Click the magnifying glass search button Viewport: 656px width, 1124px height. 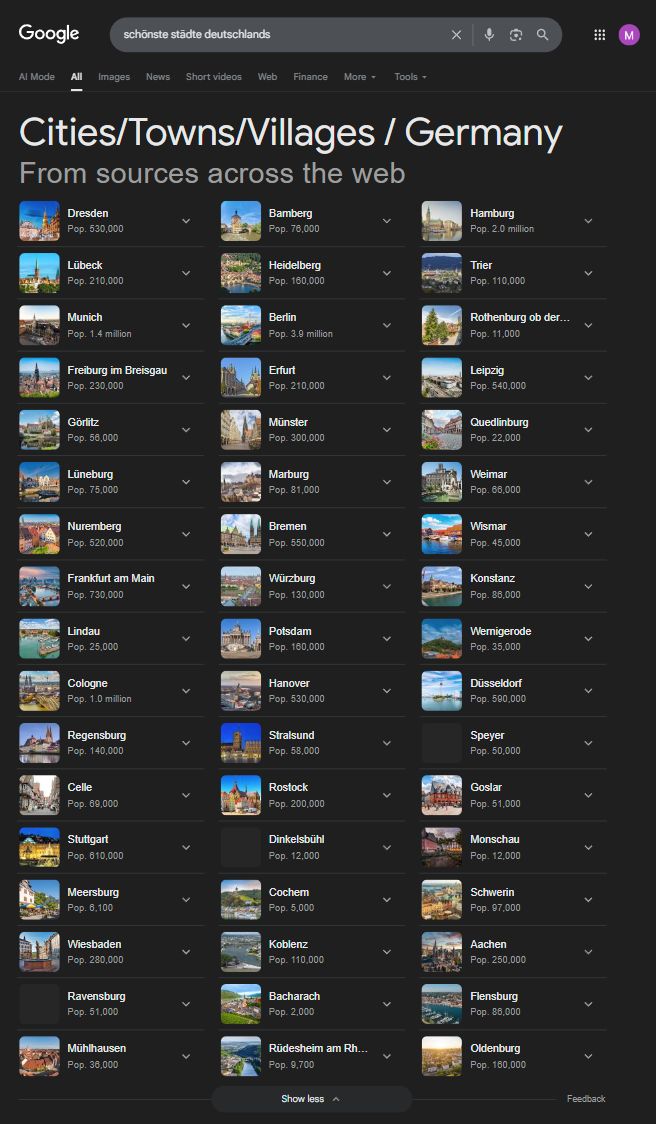pos(543,35)
